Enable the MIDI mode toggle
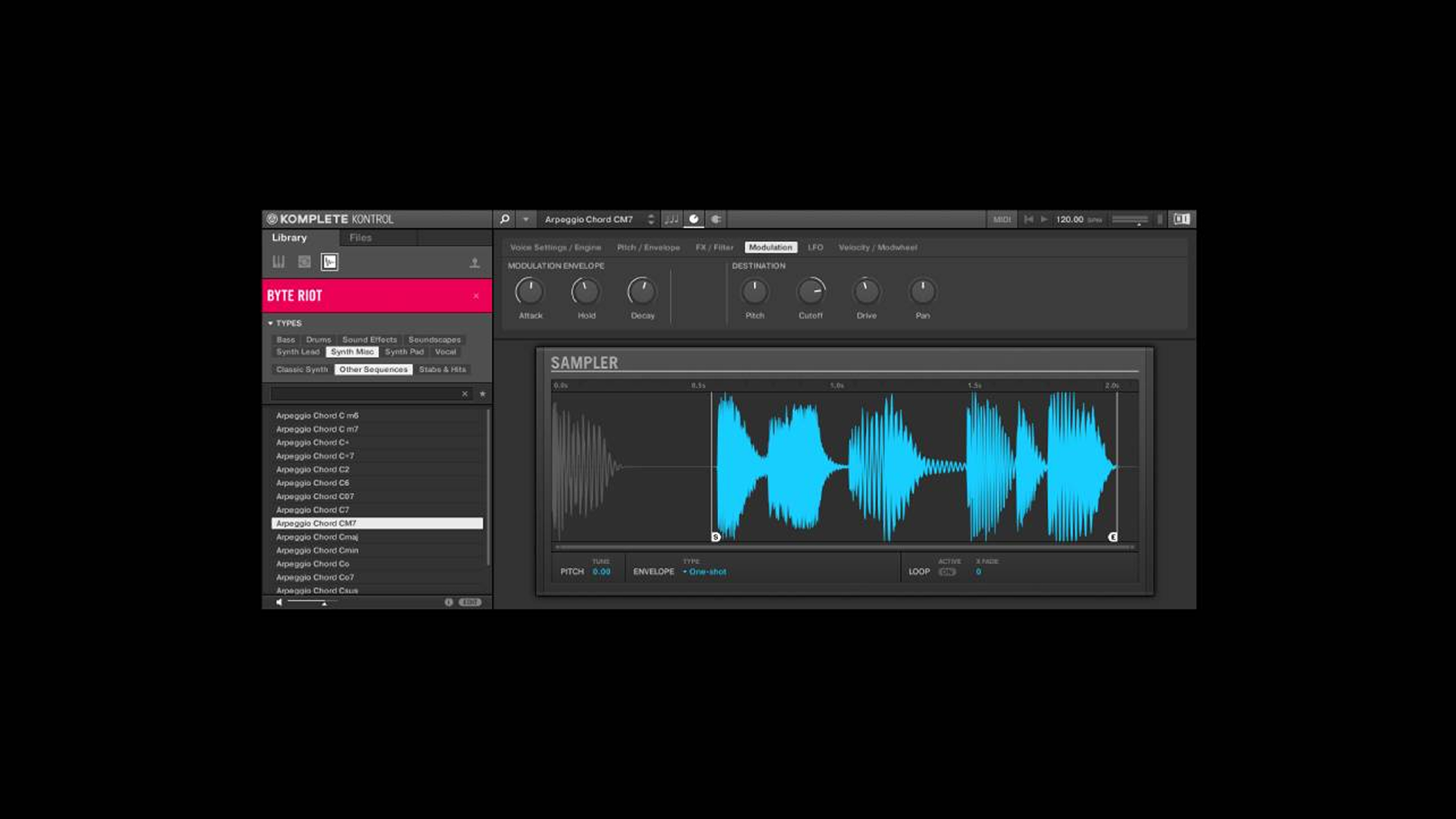This screenshot has height=819, width=1456. [x=1003, y=218]
